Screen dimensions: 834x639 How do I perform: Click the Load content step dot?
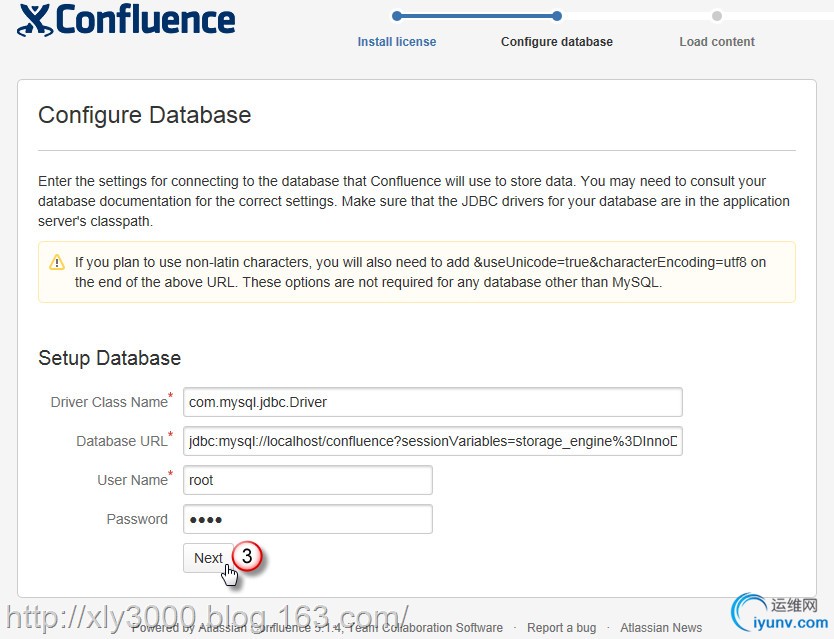[717, 16]
